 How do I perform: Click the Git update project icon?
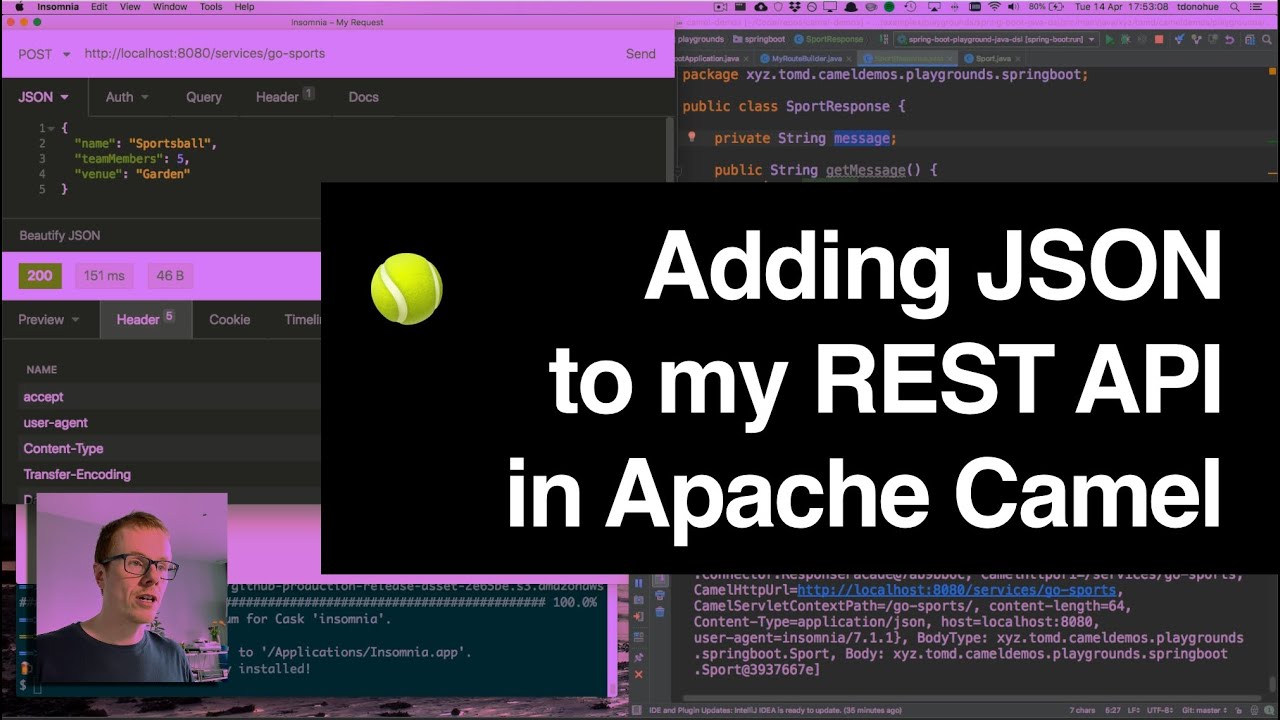click(1180, 39)
